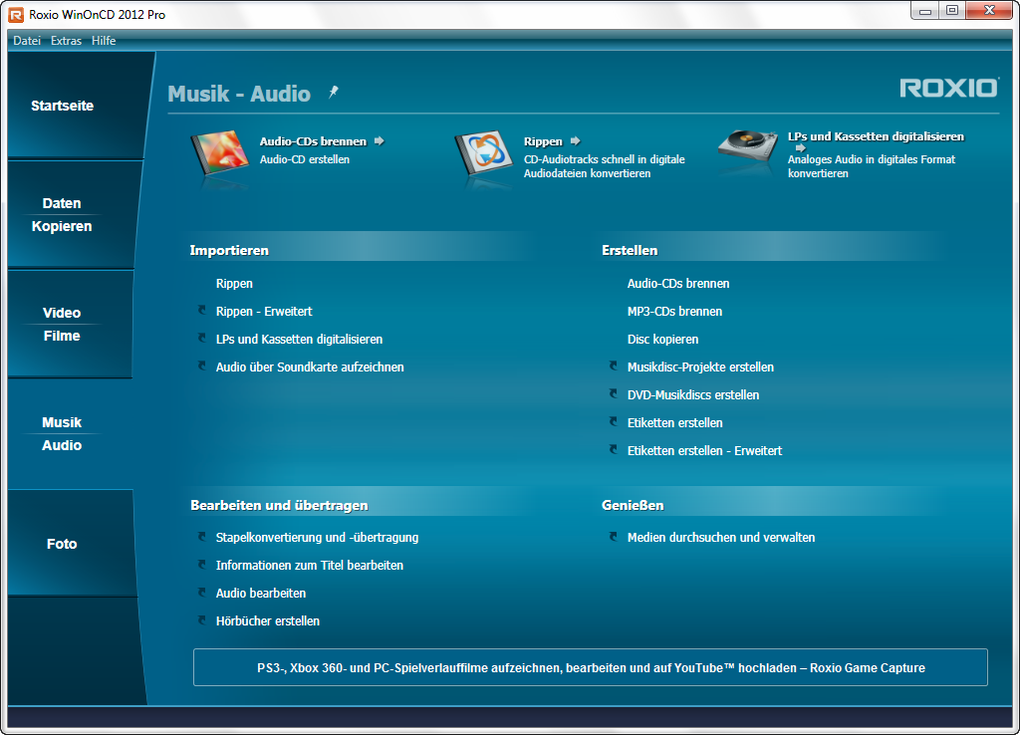Viewport: 1020px width, 735px height.
Task: Click launch icon beside Audio über Soundkarte aufzeichnen
Action: click(202, 366)
